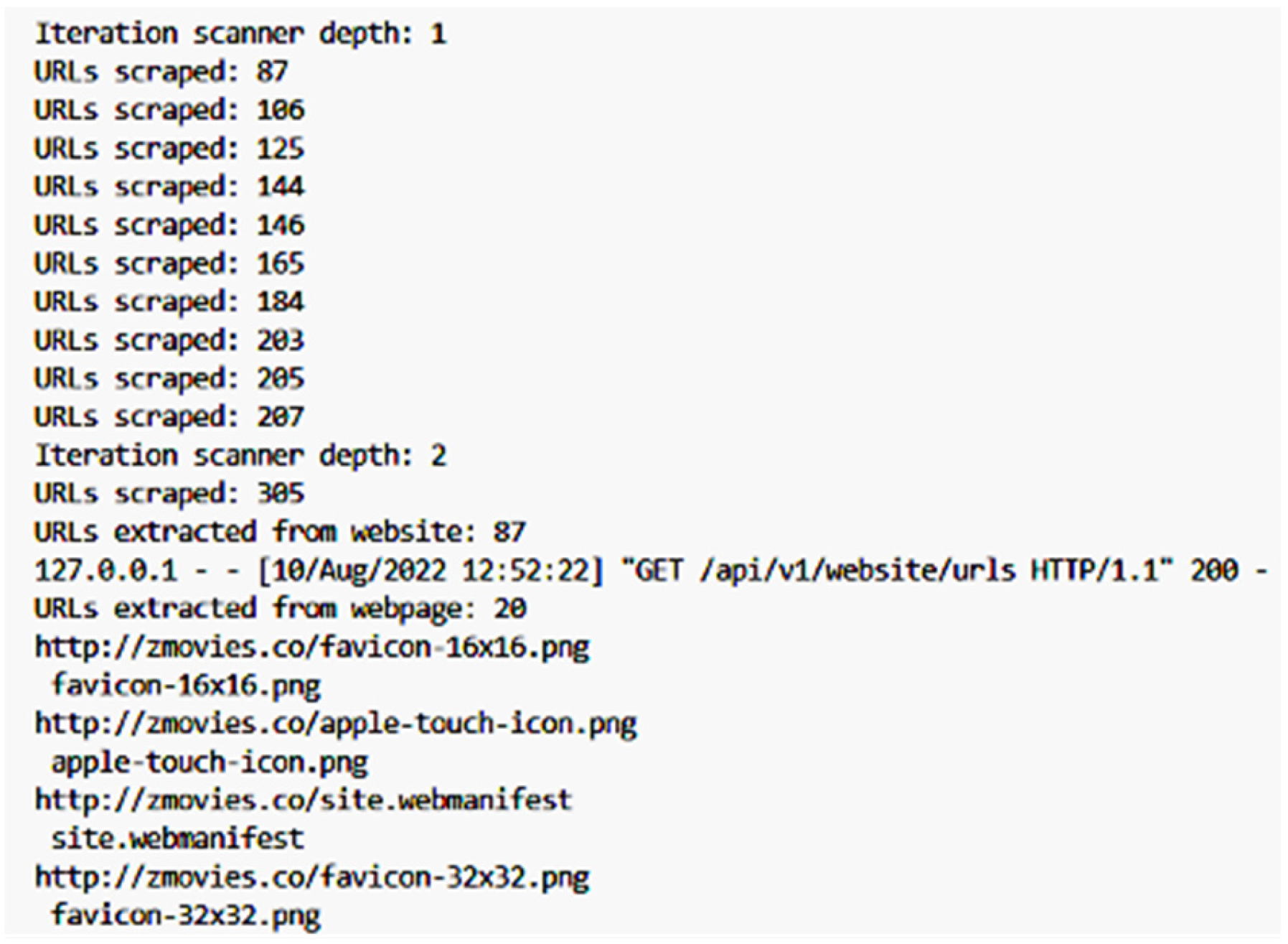Click the indented favicon-32x32.png filename line
The image size is (1288, 944).
186,915
